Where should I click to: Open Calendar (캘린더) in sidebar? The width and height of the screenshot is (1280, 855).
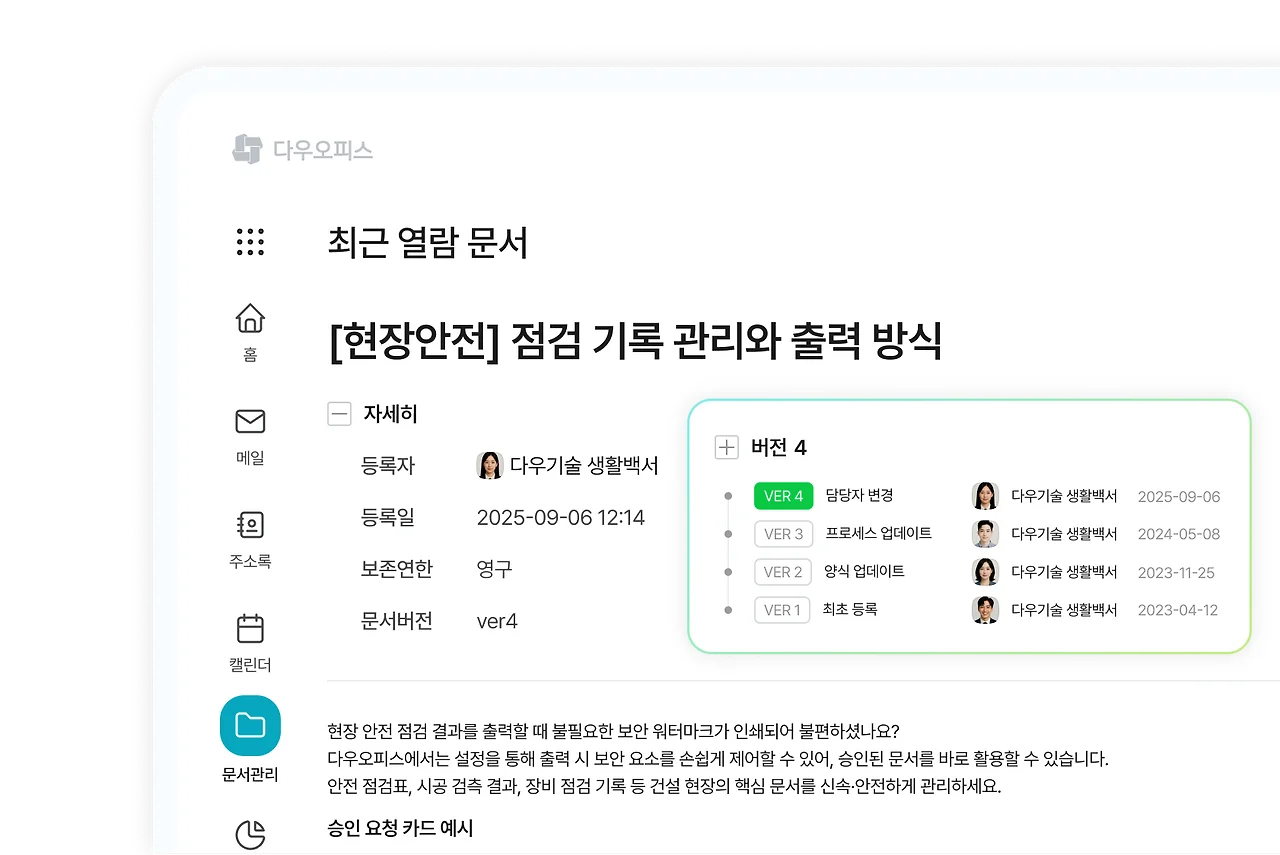(250, 628)
